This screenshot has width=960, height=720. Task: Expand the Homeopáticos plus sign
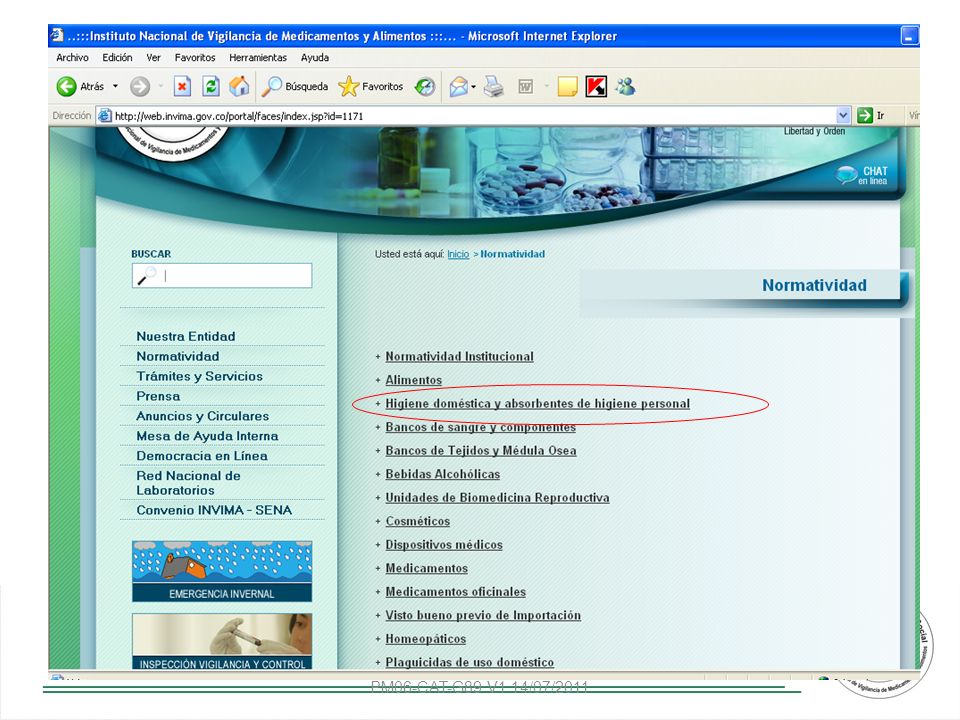[x=378, y=639]
